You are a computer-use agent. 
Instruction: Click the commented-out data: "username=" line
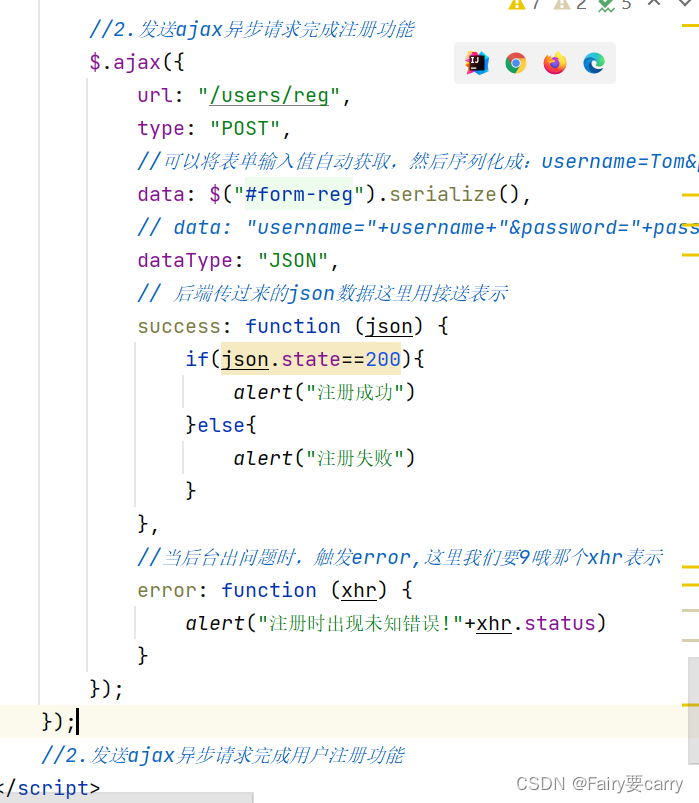417,227
